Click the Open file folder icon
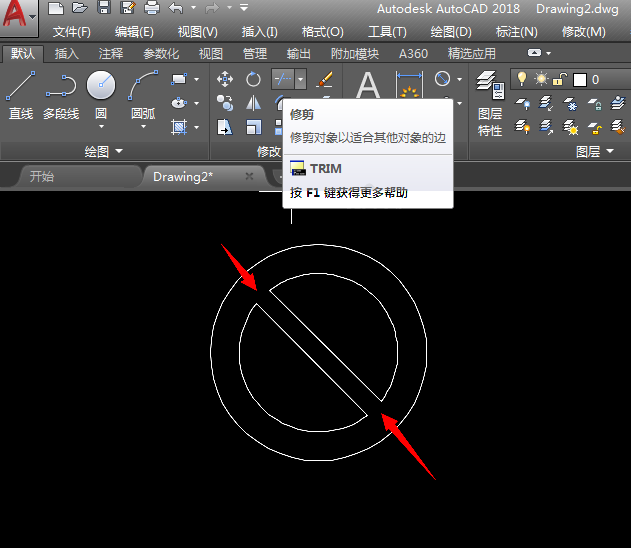Image resolution: width=631 pixels, height=548 pixels. 80,8
